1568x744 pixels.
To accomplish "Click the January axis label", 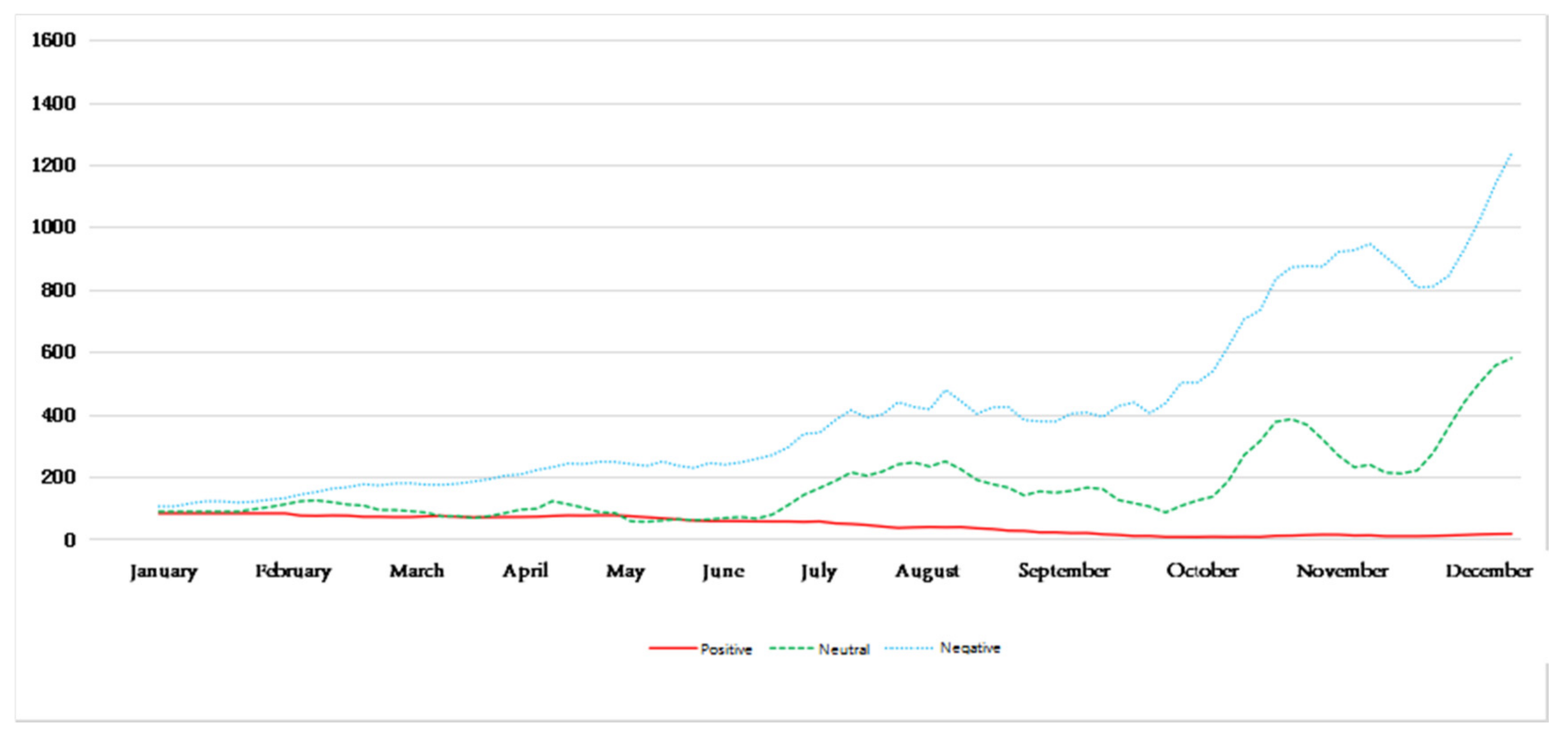I will [x=163, y=571].
